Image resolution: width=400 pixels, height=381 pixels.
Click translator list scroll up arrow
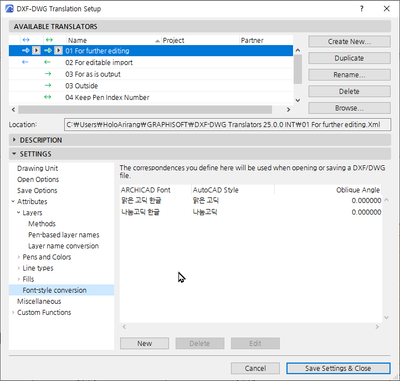pos(298,50)
